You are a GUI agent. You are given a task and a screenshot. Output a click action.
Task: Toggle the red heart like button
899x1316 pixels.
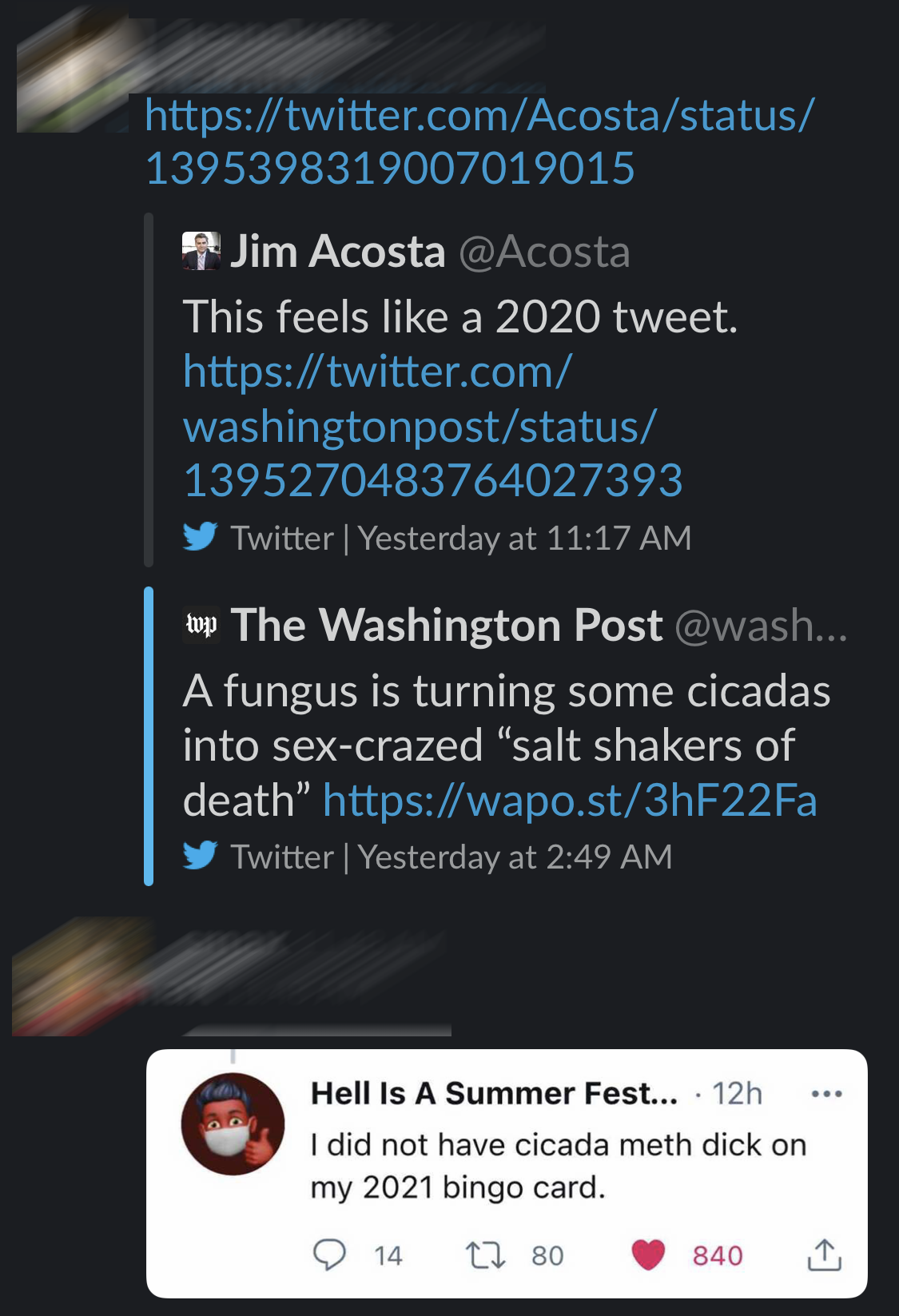[648, 1254]
